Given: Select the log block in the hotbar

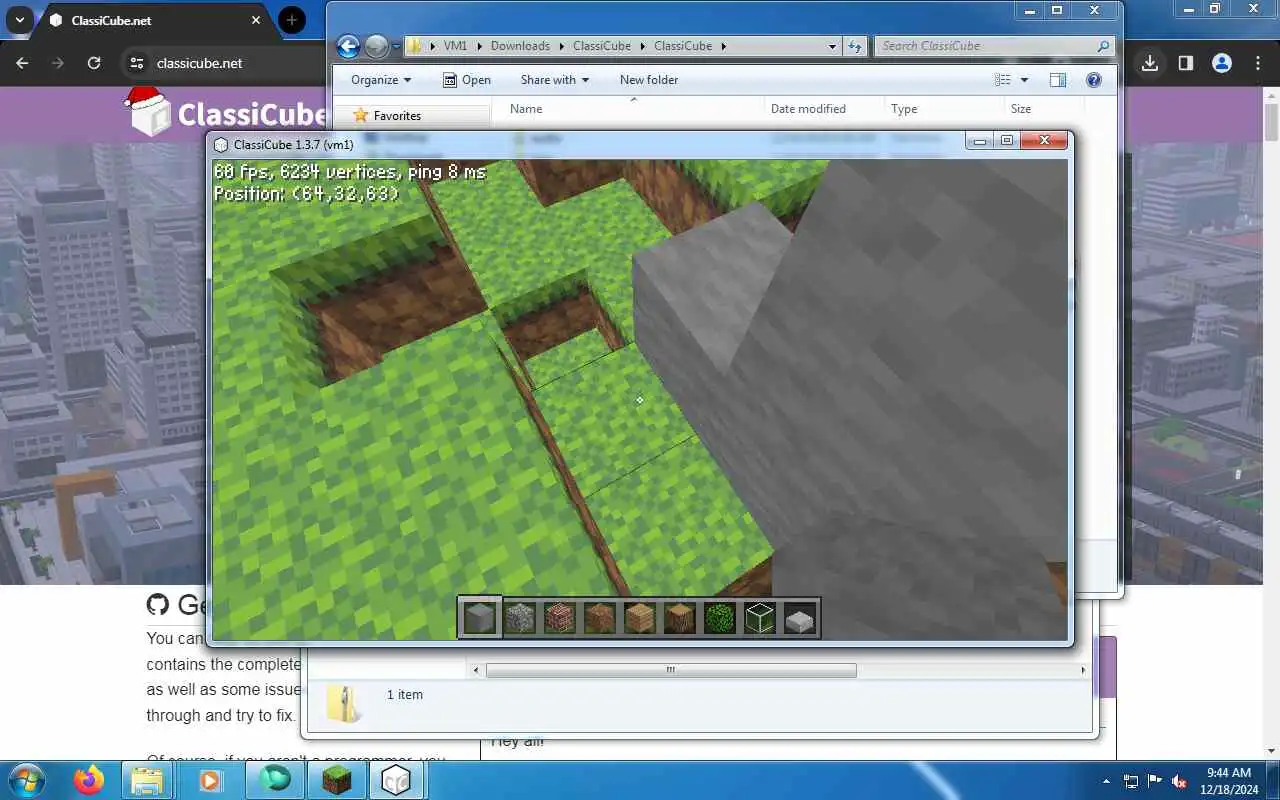Looking at the screenshot, I should [680, 618].
